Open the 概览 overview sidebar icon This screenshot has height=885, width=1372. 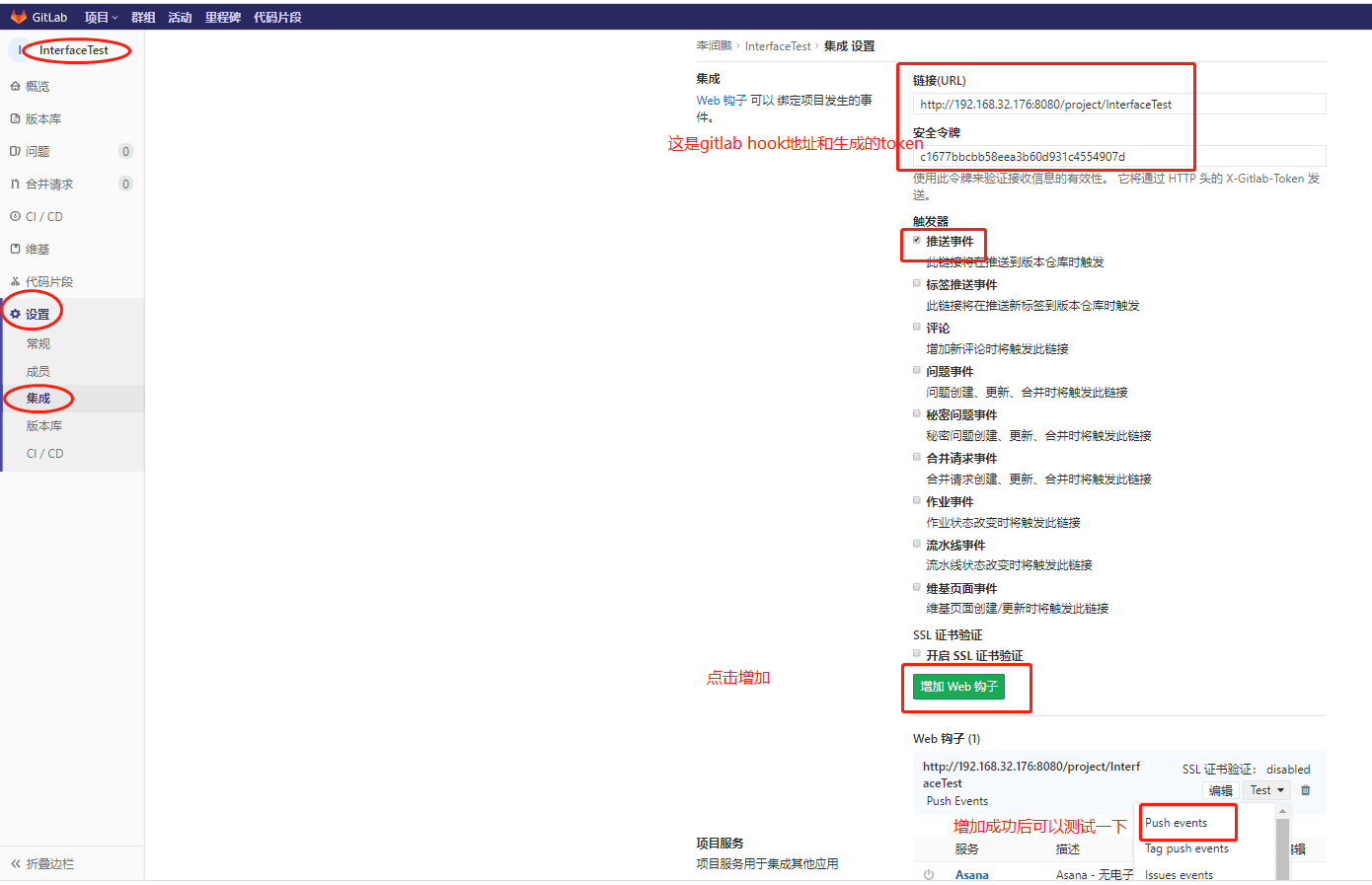(x=15, y=87)
